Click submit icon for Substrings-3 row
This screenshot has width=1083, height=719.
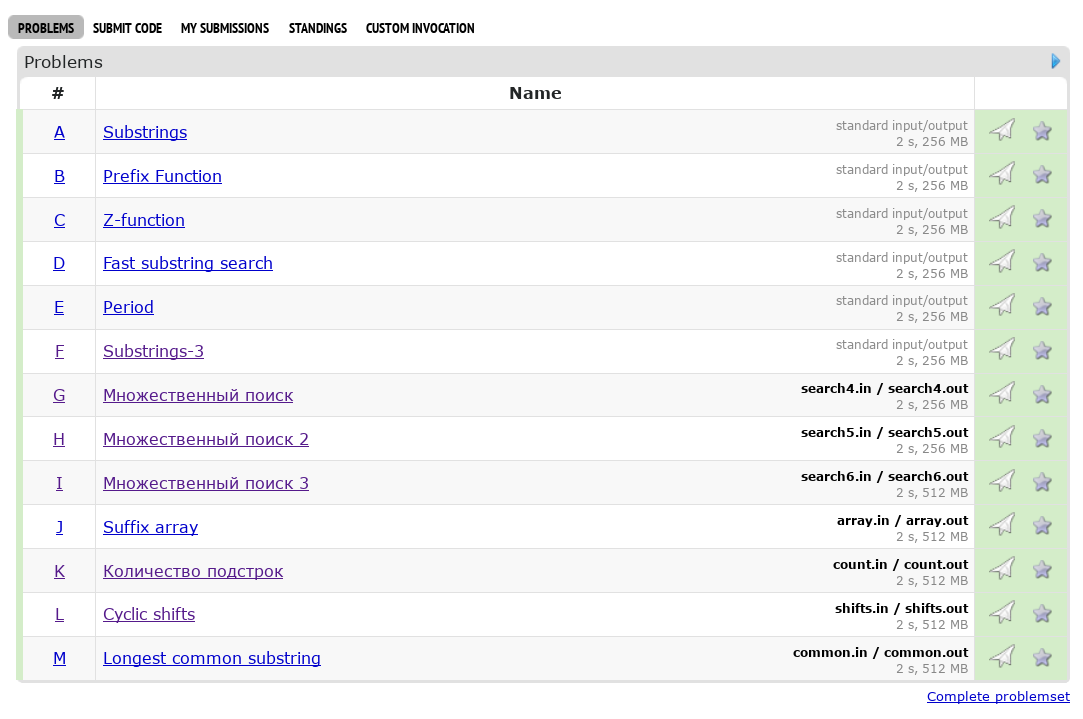point(1001,349)
